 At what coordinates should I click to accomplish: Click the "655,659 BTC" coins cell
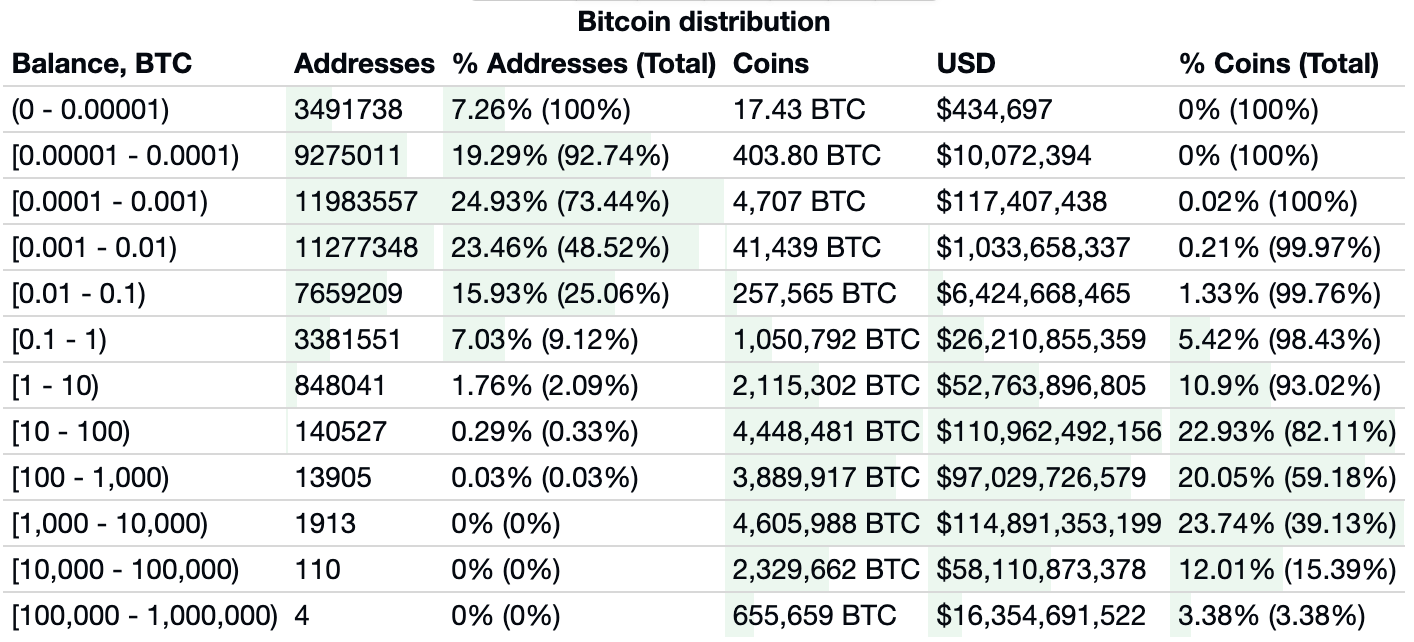pos(815,616)
